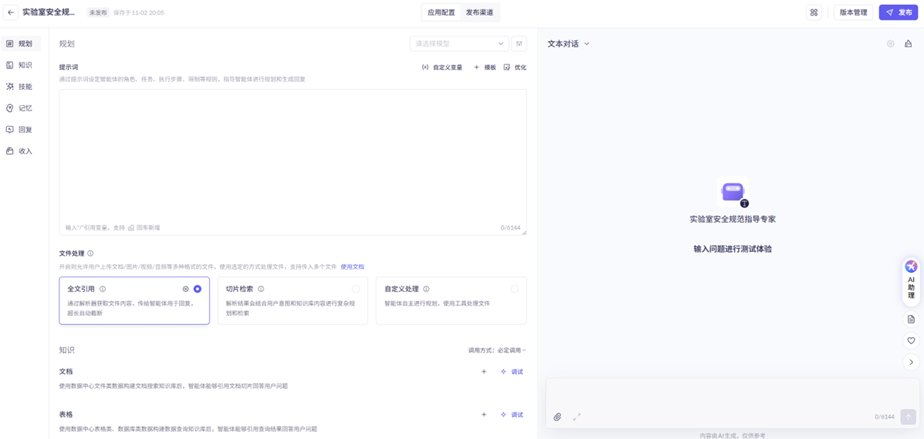Add a table with 表格 plus icon
924x439 pixels.
click(484, 415)
